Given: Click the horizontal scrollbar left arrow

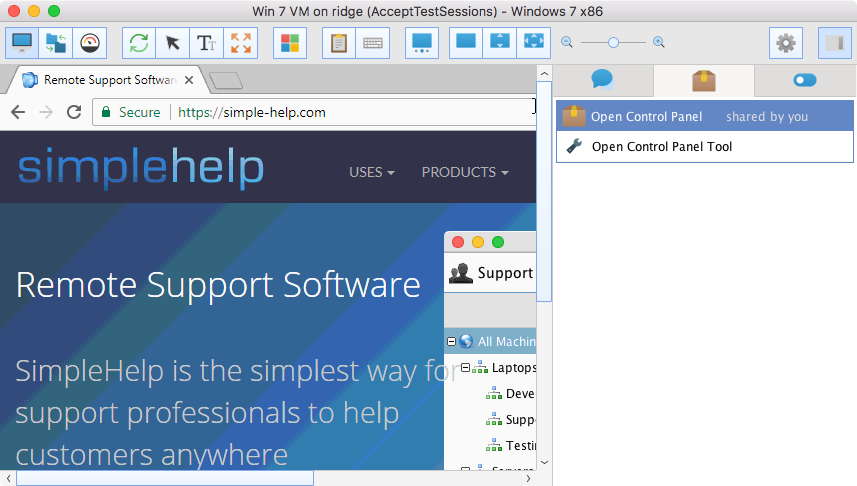Looking at the screenshot, I should [x=8, y=478].
